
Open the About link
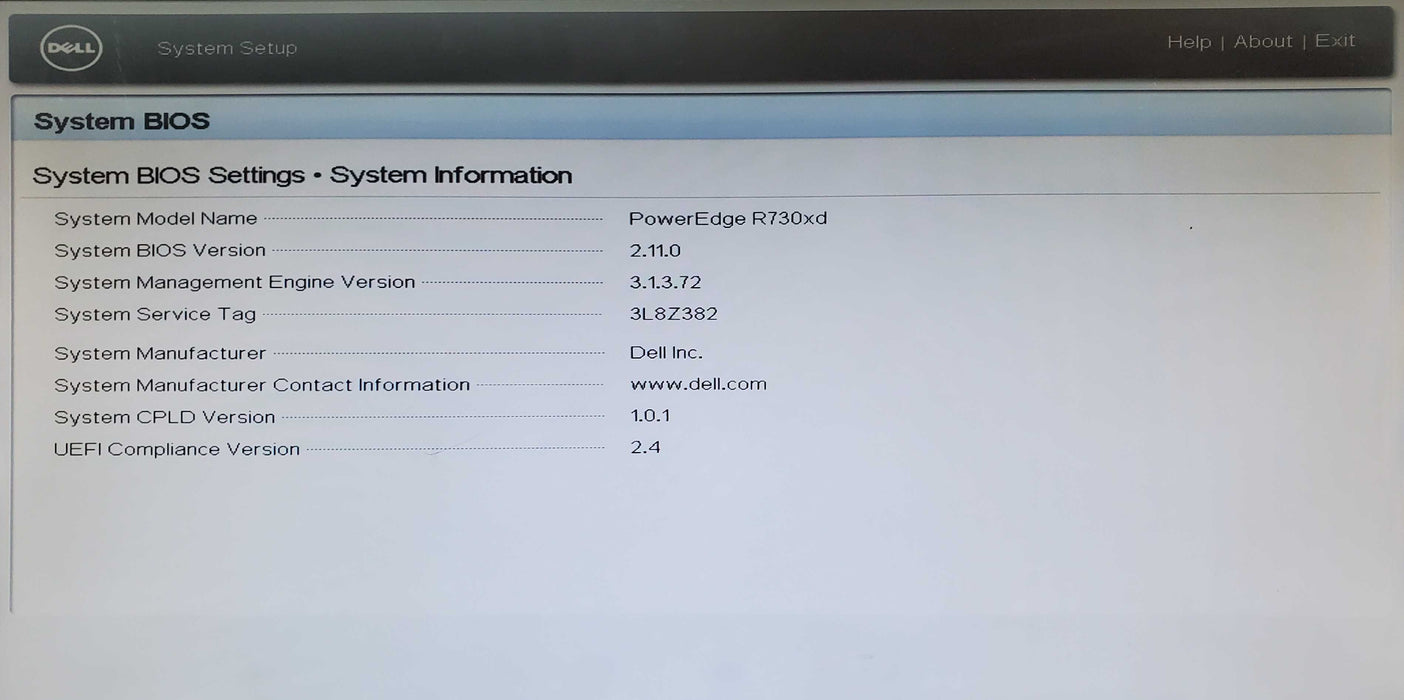tap(1263, 41)
